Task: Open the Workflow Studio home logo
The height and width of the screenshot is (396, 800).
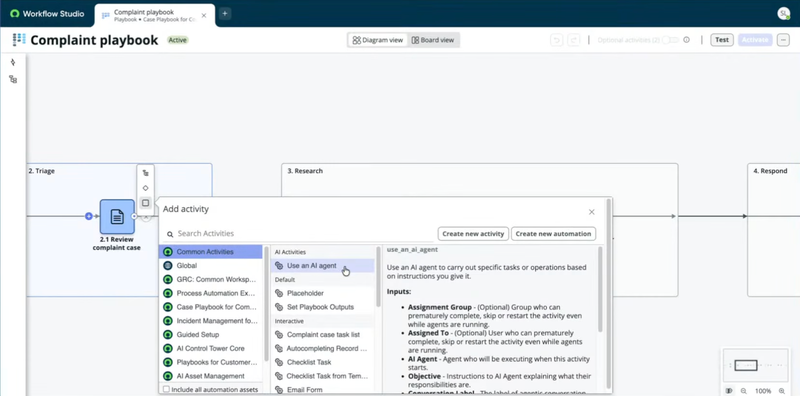Action: pos(47,14)
